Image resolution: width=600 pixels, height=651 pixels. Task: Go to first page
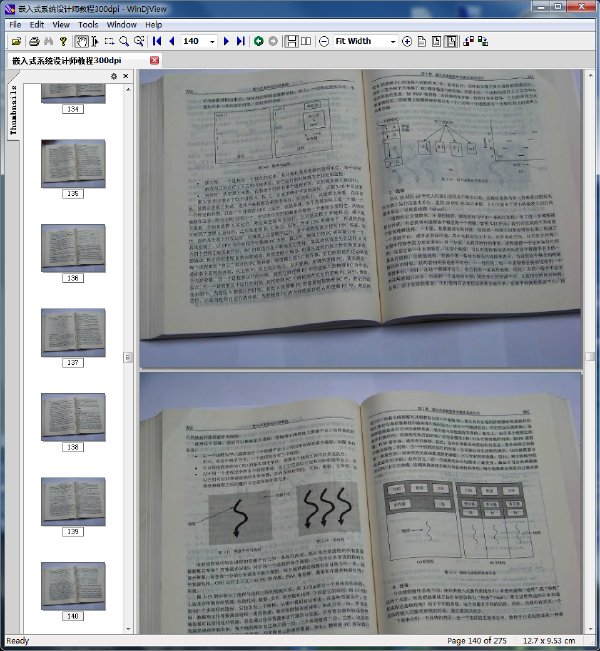(x=157, y=41)
